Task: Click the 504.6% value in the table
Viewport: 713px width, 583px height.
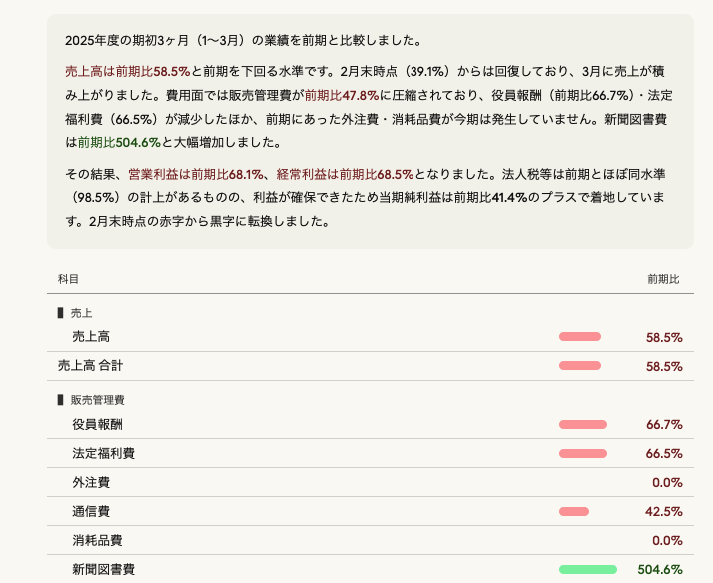Action: pos(659,570)
